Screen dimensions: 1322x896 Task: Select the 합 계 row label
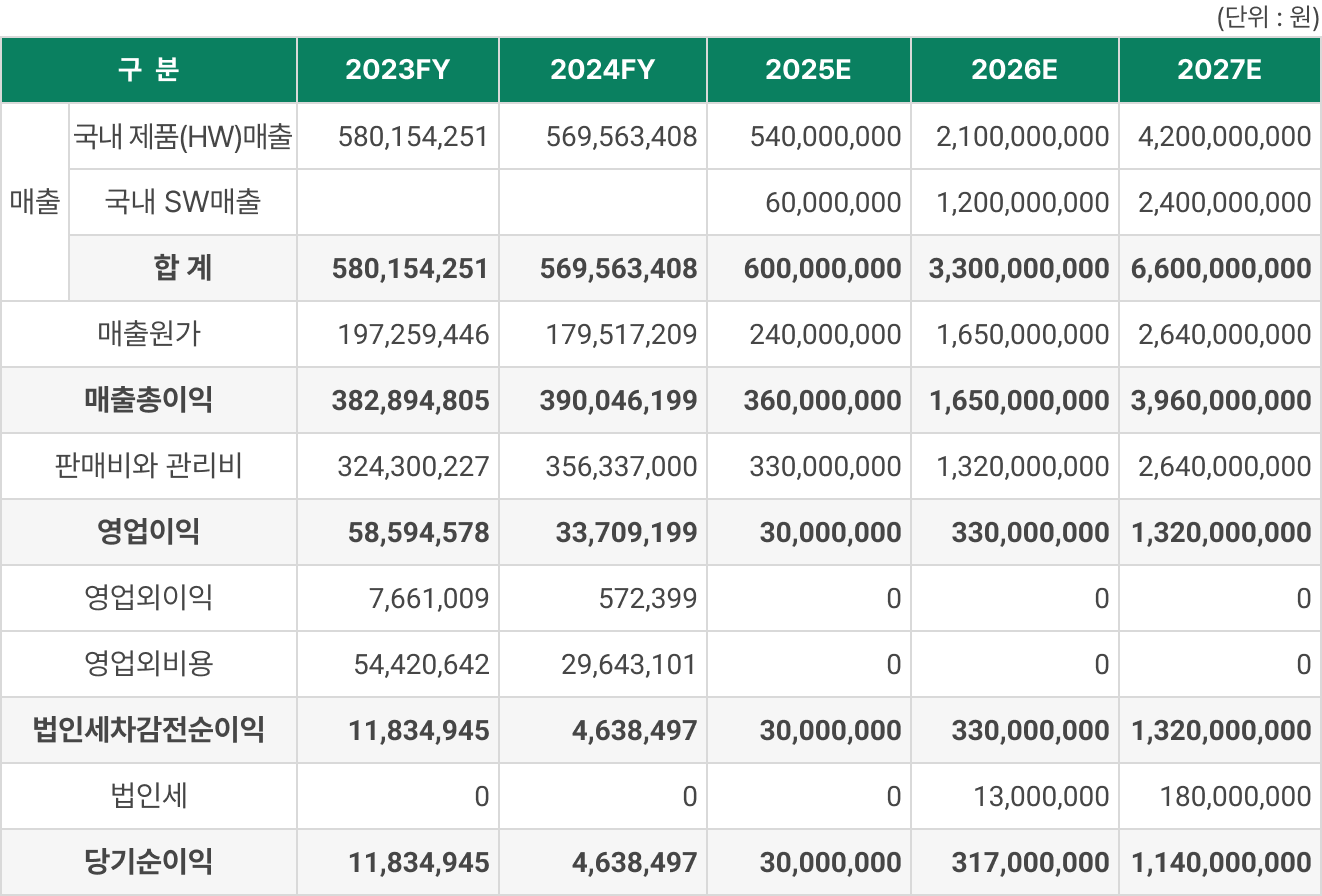183,268
